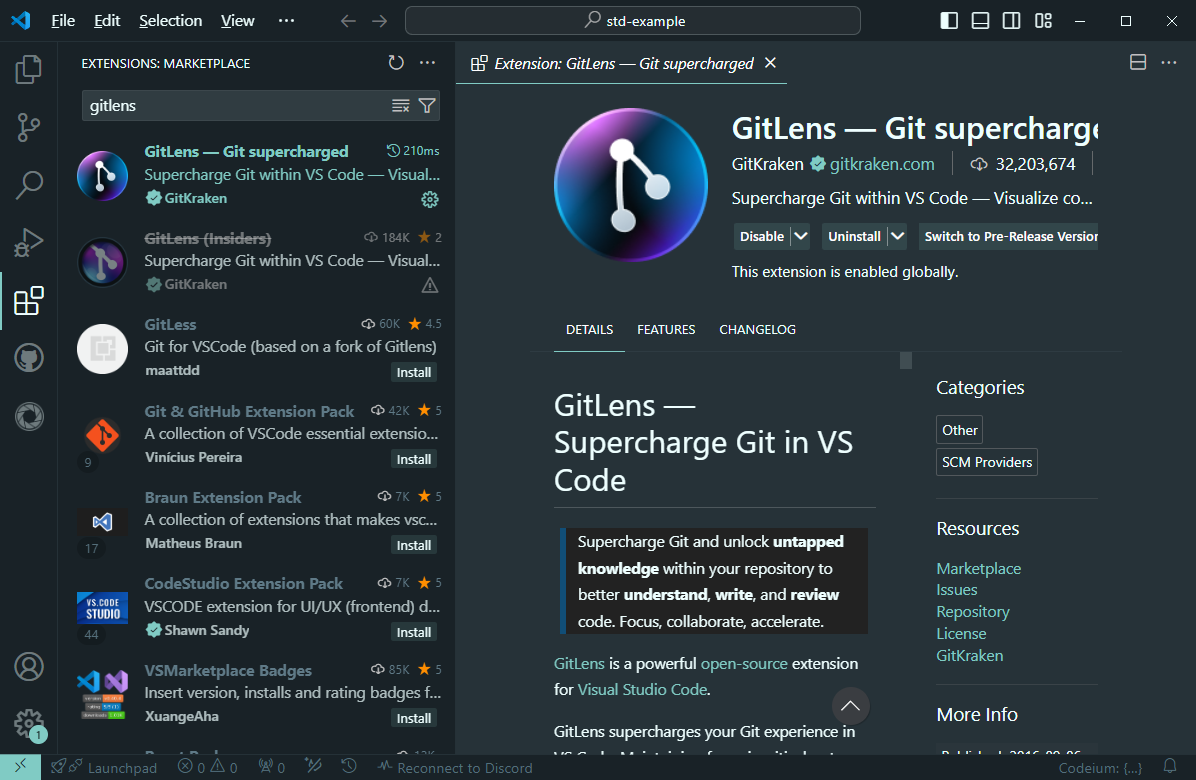
Task: Open the Search view in the activity bar
Action: (x=28, y=185)
